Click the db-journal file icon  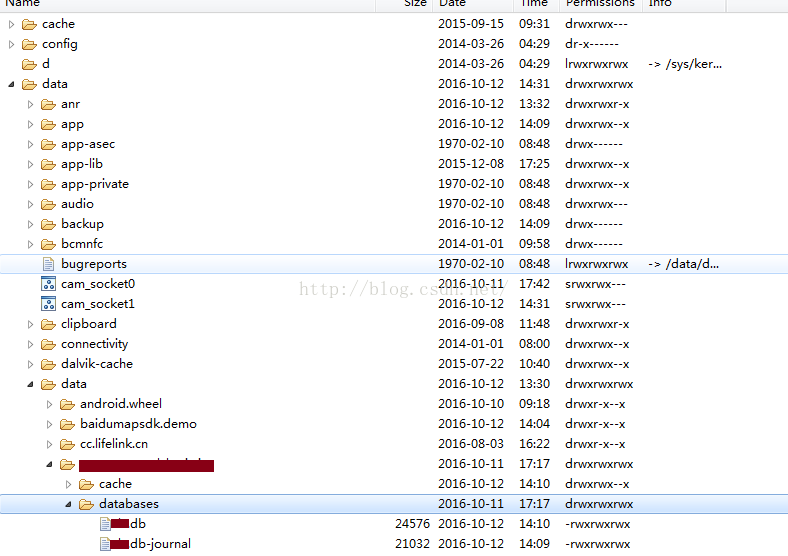pyautogui.click(x=105, y=544)
